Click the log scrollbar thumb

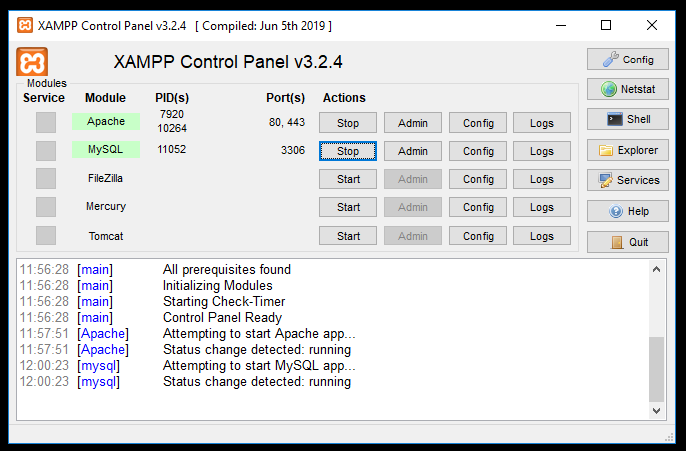pyautogui.click(x=656, y=369)
